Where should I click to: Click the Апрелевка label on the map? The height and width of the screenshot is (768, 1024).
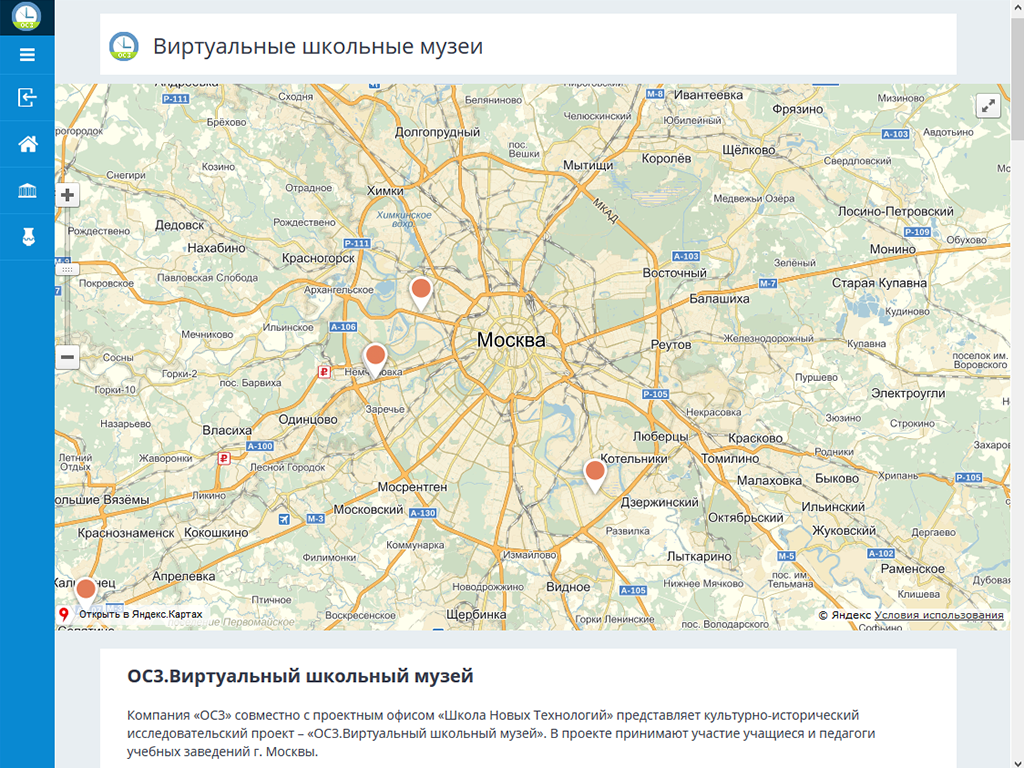[184, 576]
